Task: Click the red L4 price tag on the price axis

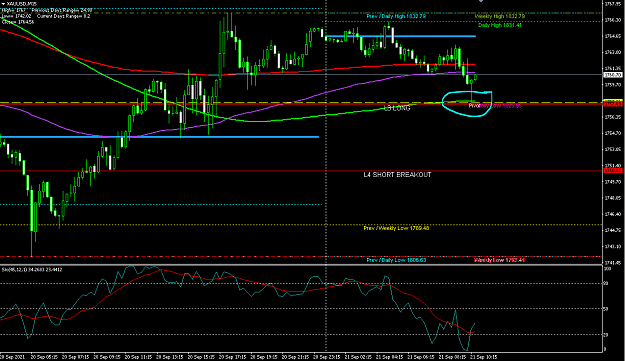Action: (x=613, y=171)
